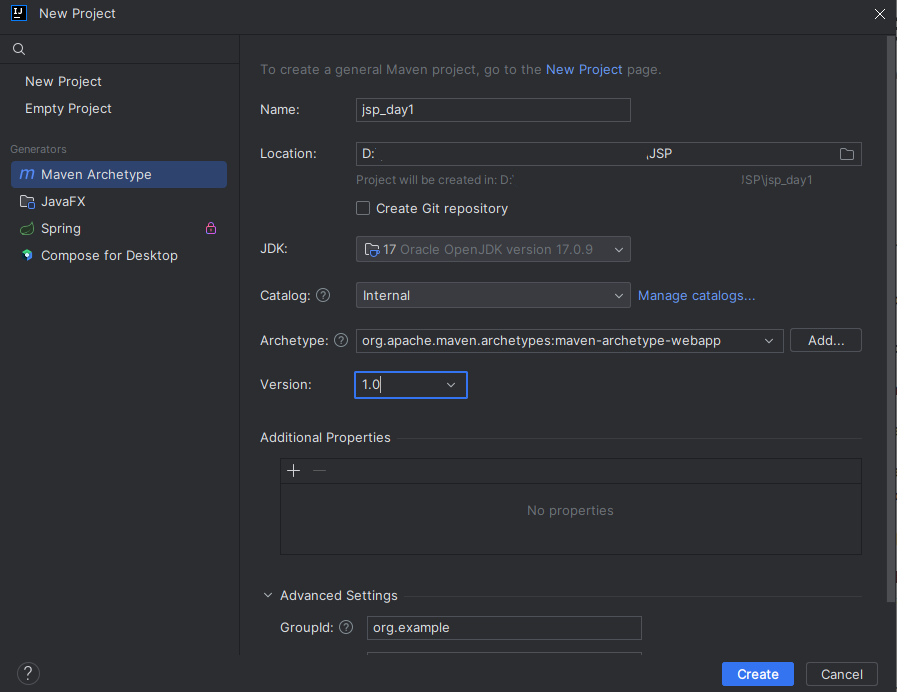Click the Spring leaf icon
The image size is (897, 692).
(27, 229)
